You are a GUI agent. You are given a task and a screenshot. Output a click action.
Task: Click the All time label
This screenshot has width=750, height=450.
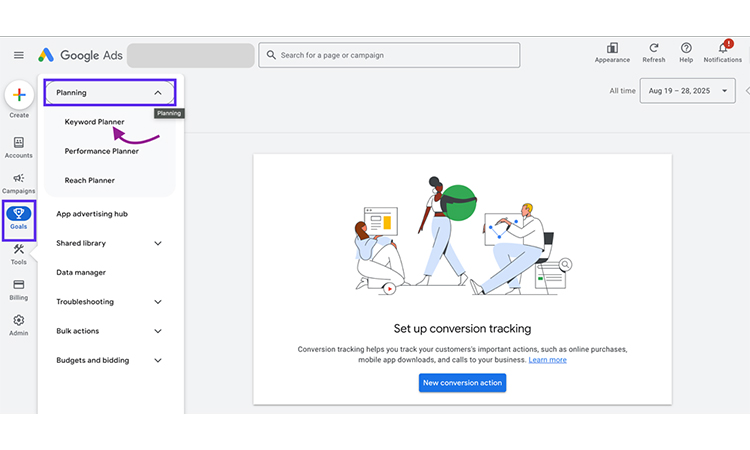(622, 91)
